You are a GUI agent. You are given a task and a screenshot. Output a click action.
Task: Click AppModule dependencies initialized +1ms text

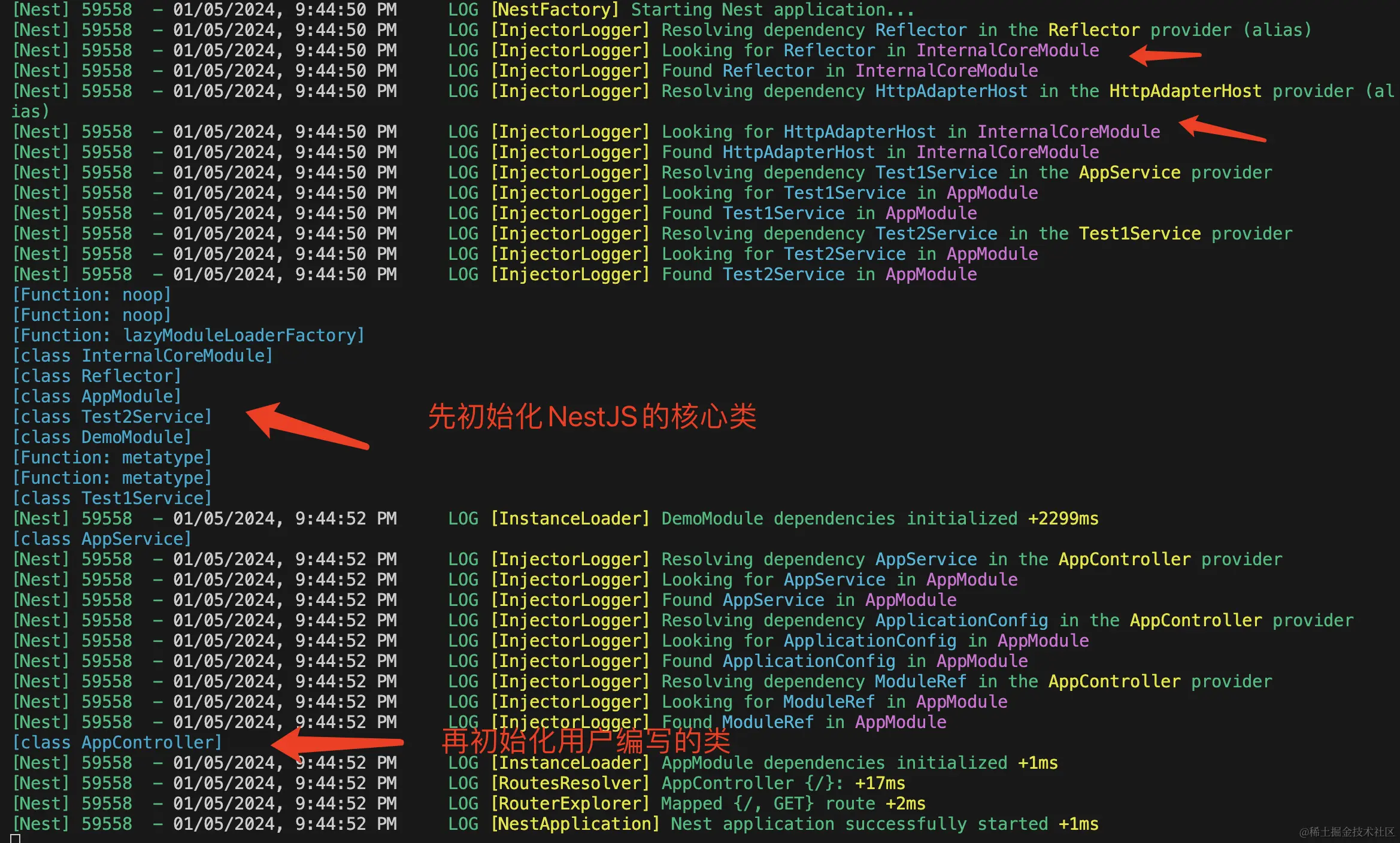pos(859,763)
